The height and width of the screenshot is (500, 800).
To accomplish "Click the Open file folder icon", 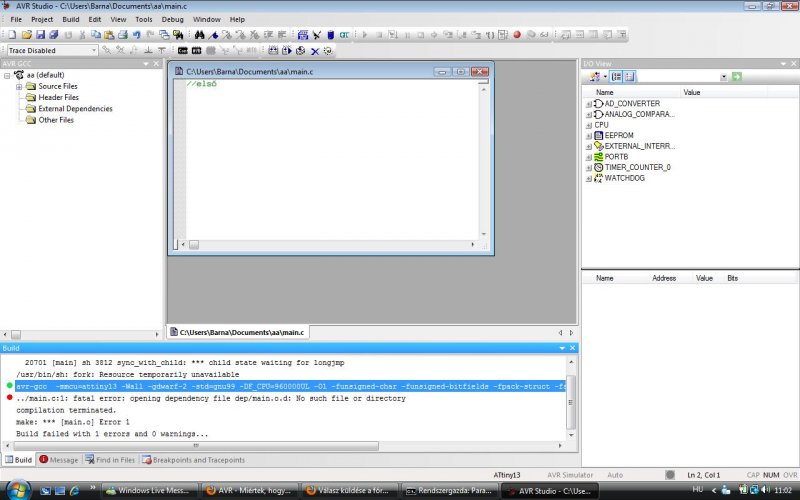I will [x=27, y=35].
